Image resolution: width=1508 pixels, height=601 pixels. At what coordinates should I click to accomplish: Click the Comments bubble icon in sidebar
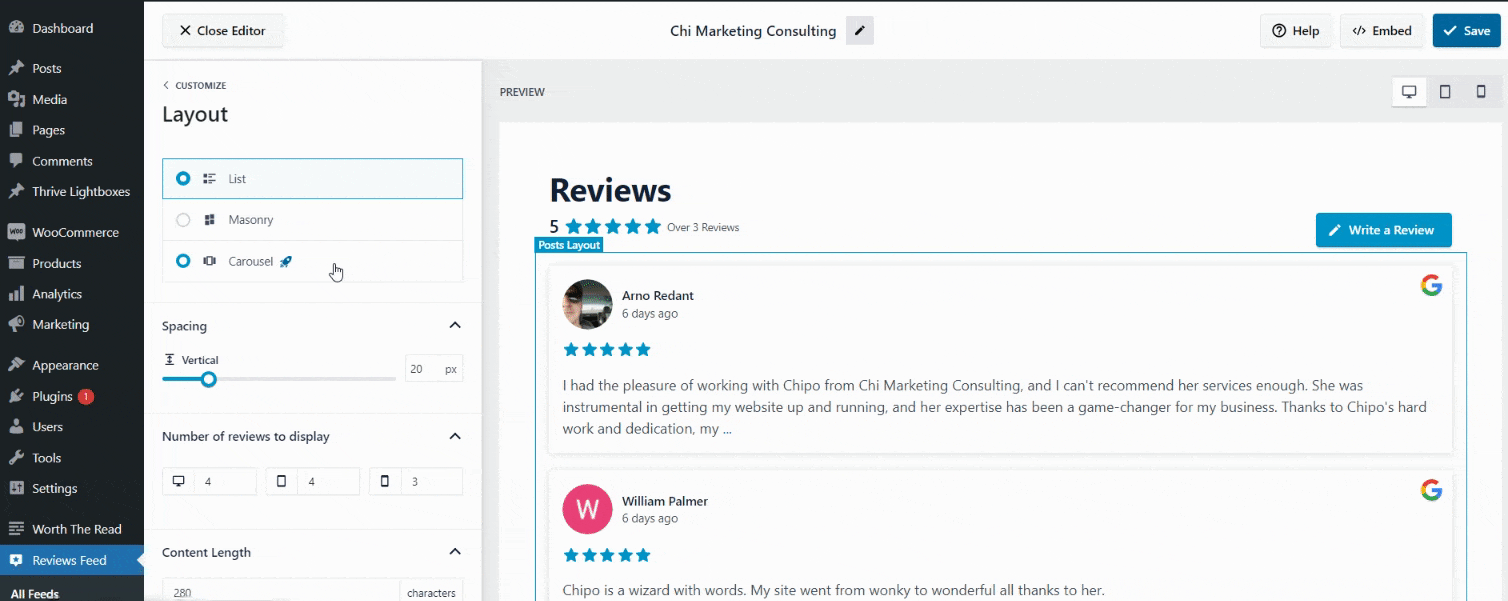[16, 161]
